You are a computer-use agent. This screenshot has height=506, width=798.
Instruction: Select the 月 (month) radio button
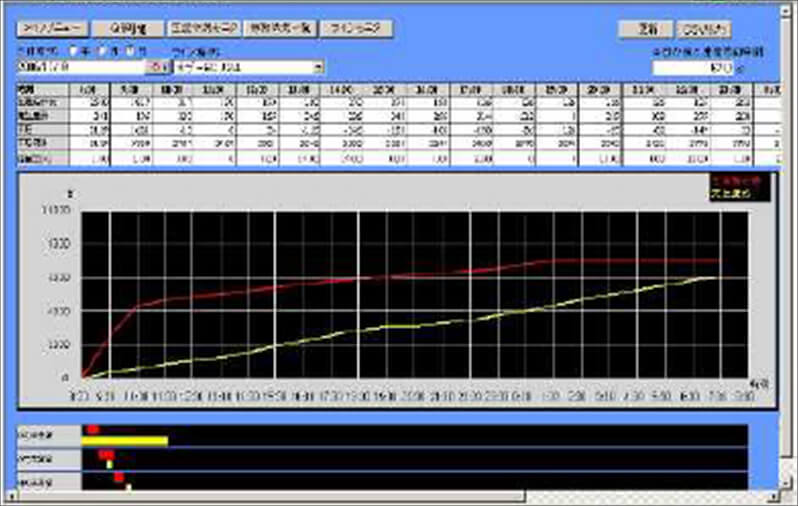(103, 52)
